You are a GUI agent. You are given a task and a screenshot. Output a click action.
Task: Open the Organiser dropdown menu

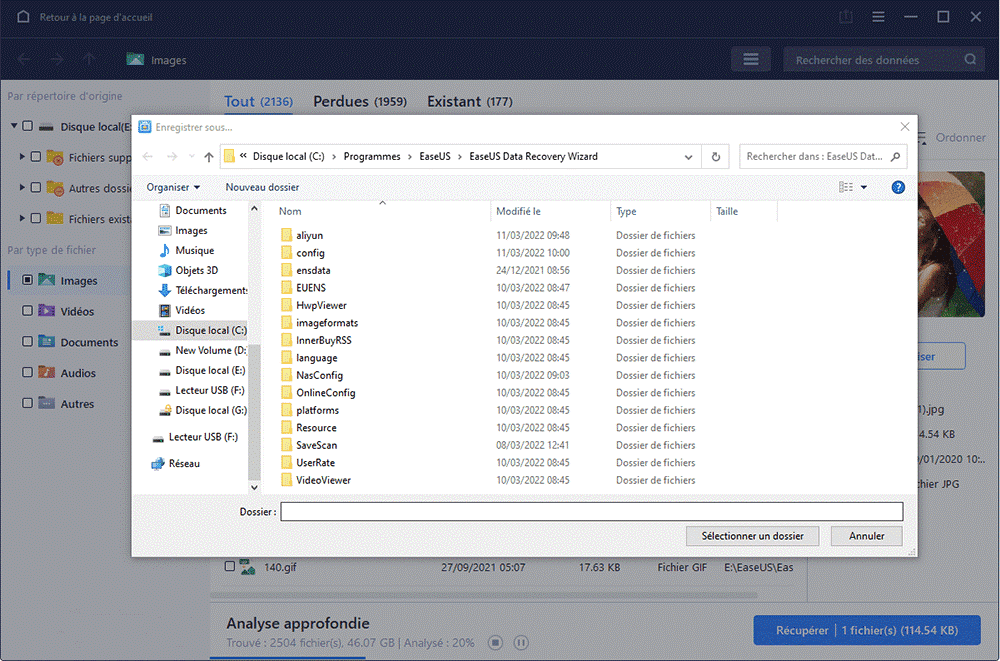click(173, 187)
